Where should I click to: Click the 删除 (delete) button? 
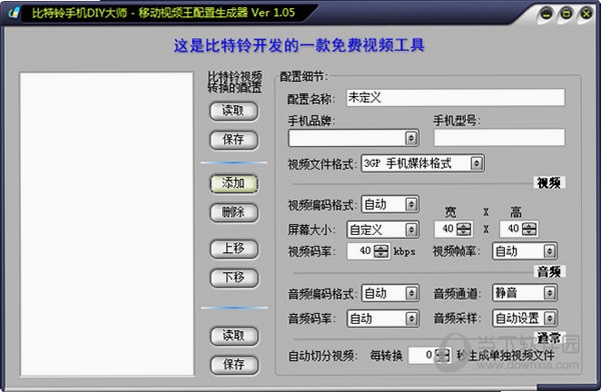234,212
